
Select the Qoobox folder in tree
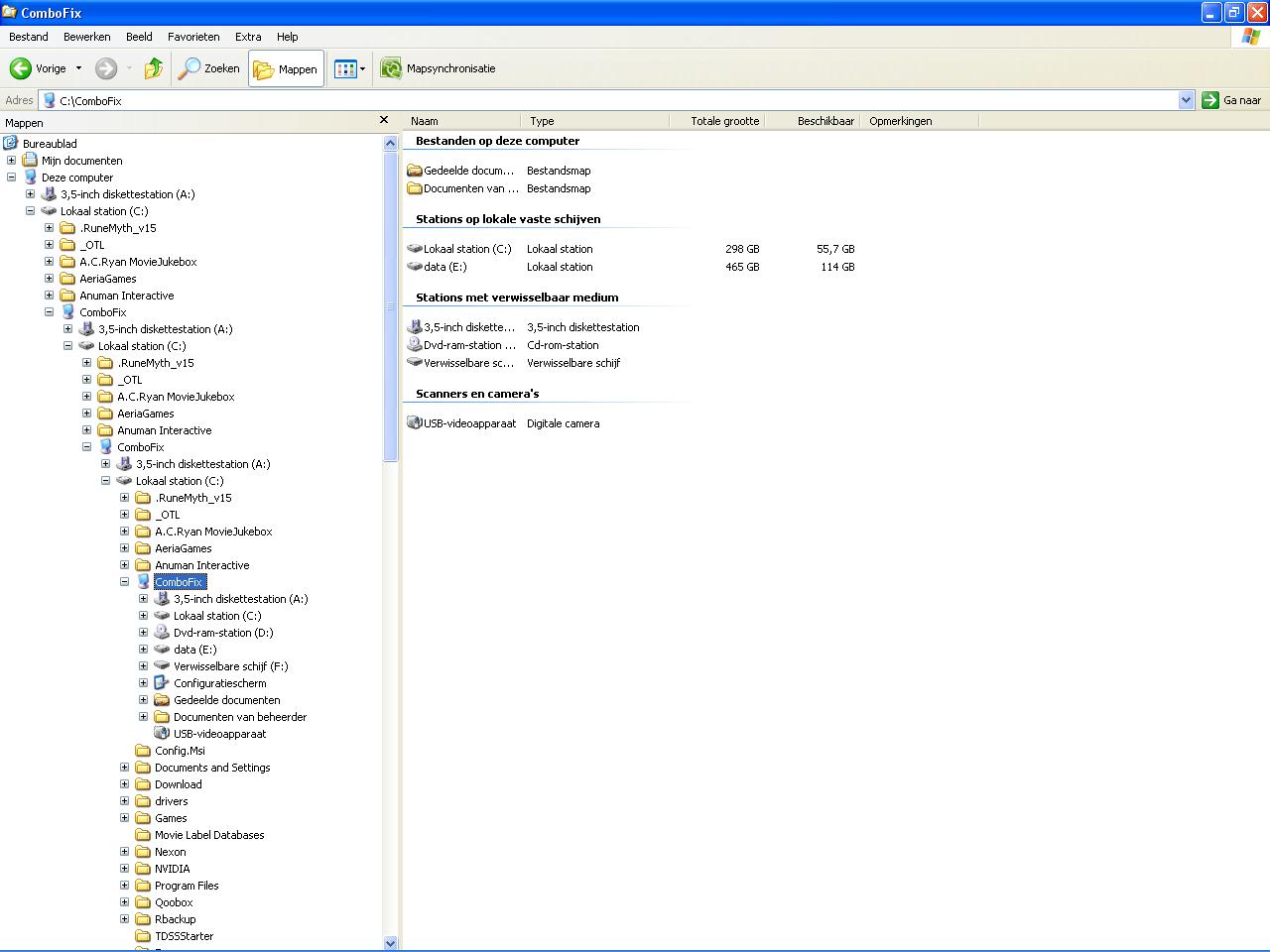[174, 902]
